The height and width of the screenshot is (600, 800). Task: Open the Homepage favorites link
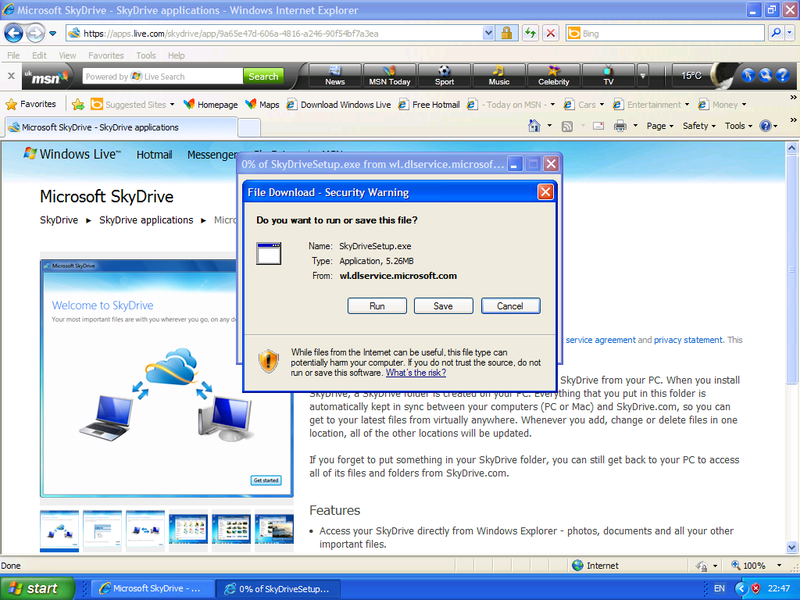coord(210,105)
